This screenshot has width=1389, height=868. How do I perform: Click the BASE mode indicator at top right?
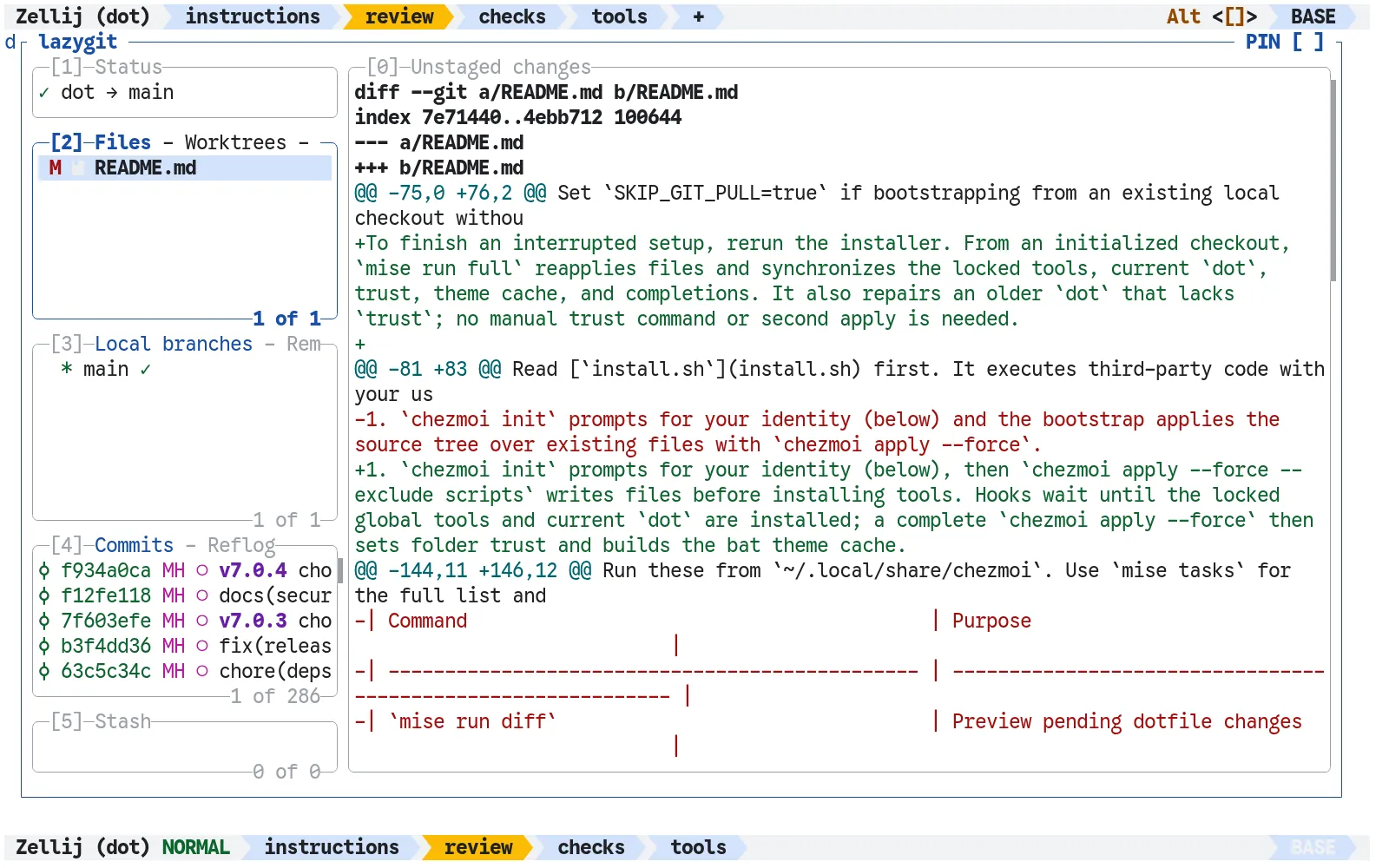1313,16
